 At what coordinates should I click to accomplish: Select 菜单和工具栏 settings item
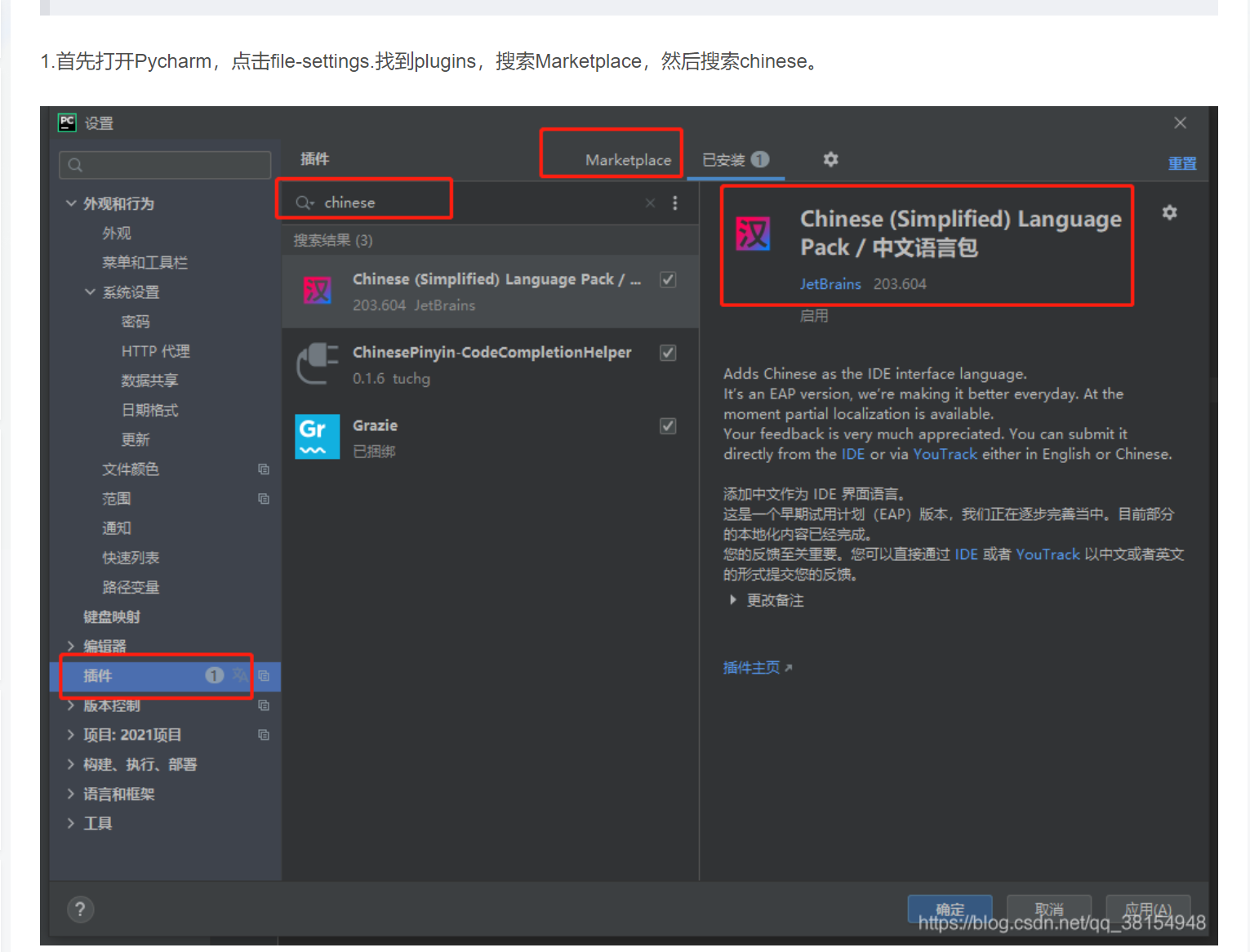coord(145,262)
